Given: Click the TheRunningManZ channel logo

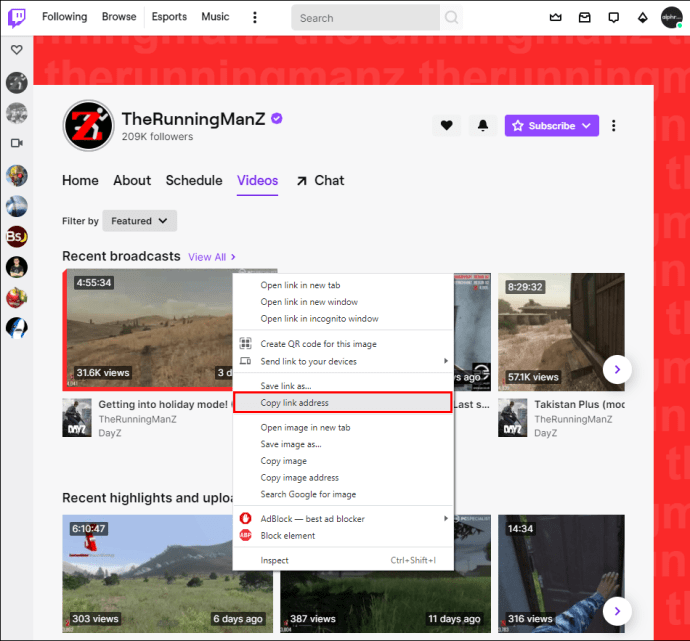Looking at the screenshot, I should click(x=88, y=126).
